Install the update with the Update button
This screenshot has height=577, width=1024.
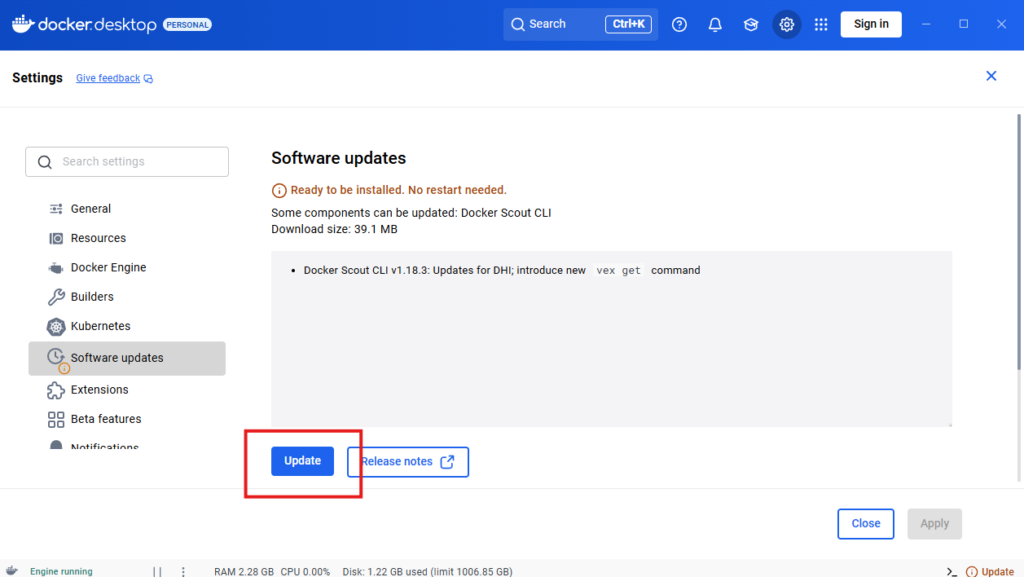tap(302, 461)
